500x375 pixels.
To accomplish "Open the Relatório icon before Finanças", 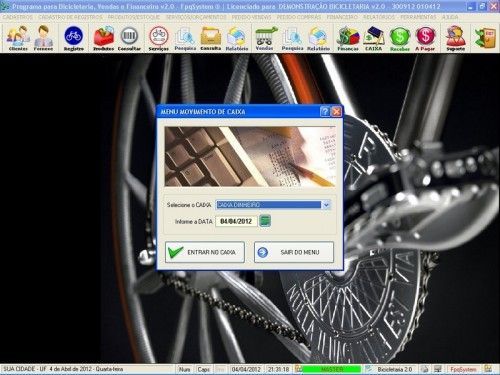I will click(x=318, y=38).
